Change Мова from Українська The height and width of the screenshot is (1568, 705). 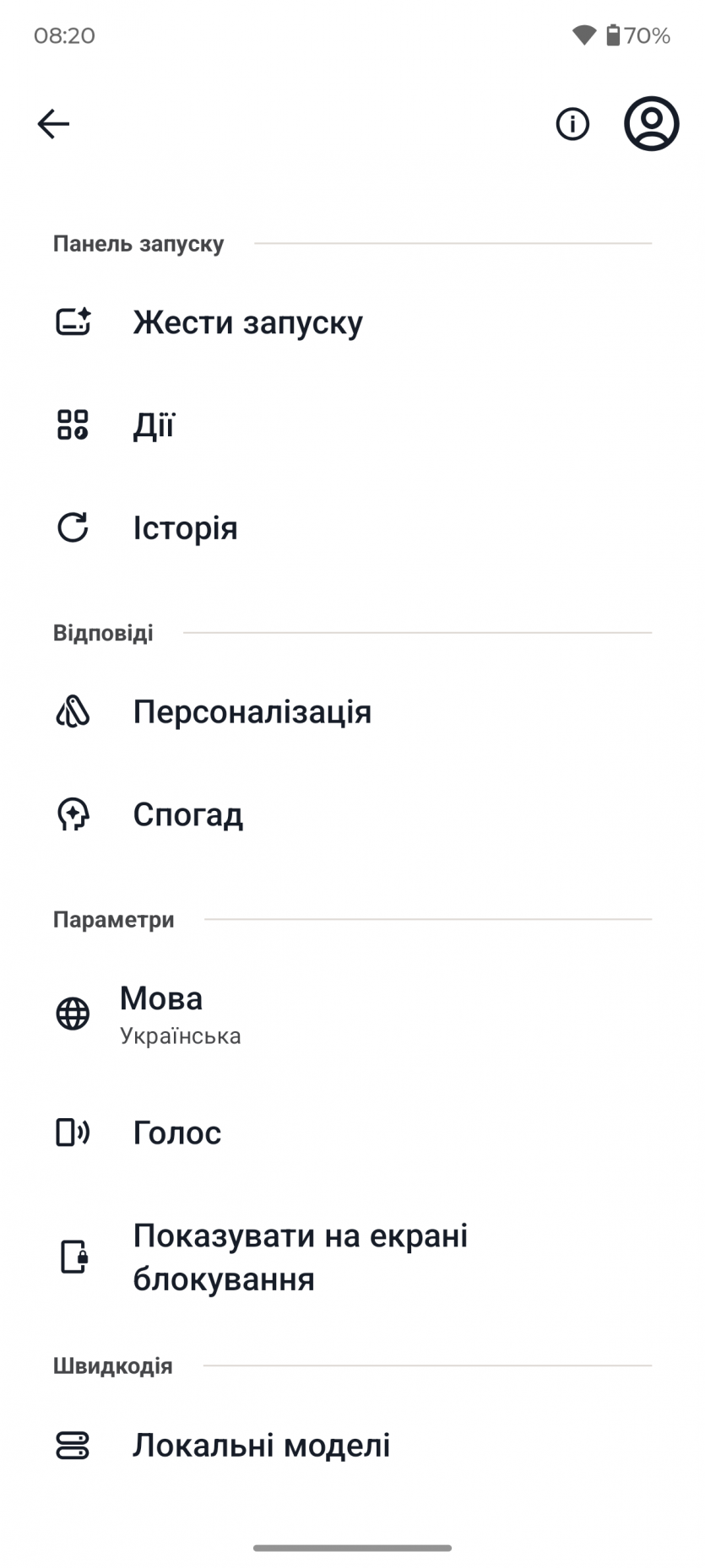pos(181,1014)
